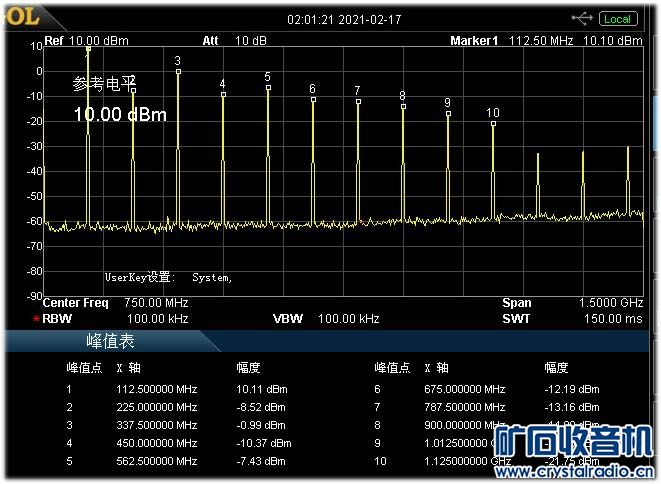Click the SWT label
Image resolution: width=661 pixels, height=484 pixels.
tap(516, 319)
